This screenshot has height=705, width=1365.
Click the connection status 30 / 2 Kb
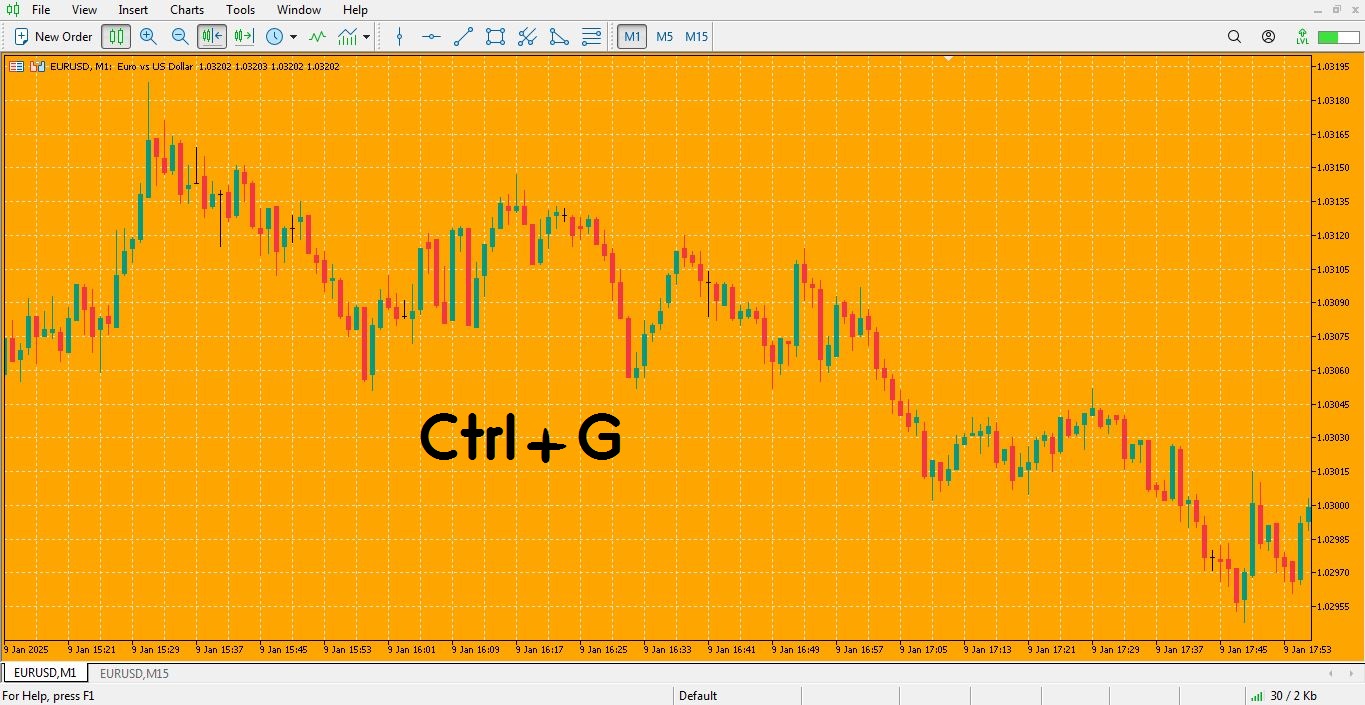click(x=1284, y=696)
